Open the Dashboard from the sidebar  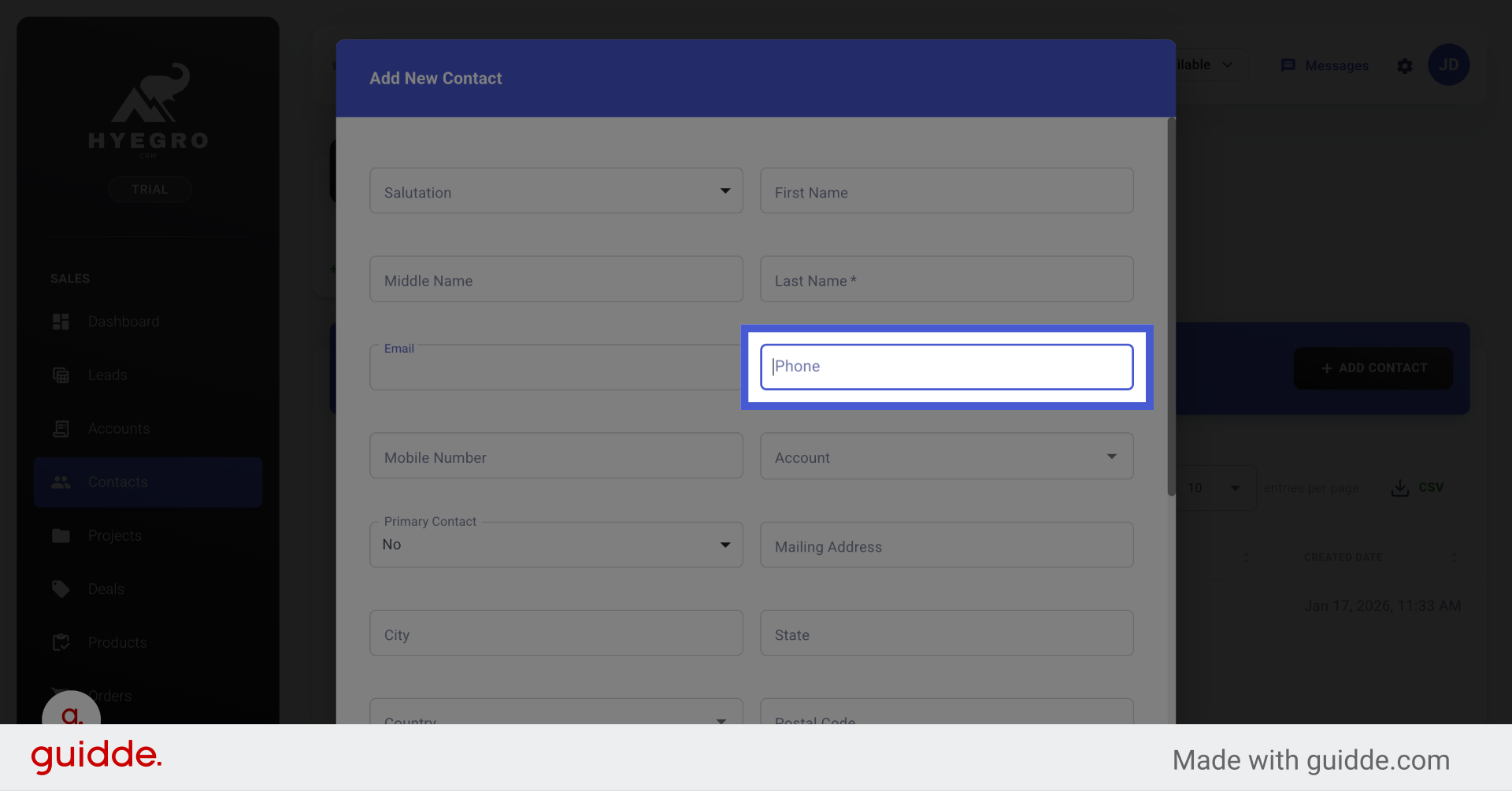[x=123, y=321]
